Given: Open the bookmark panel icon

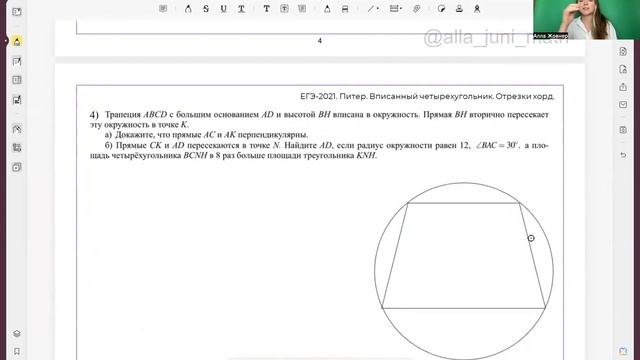Looking at the screenshot, I should point(17,351).
